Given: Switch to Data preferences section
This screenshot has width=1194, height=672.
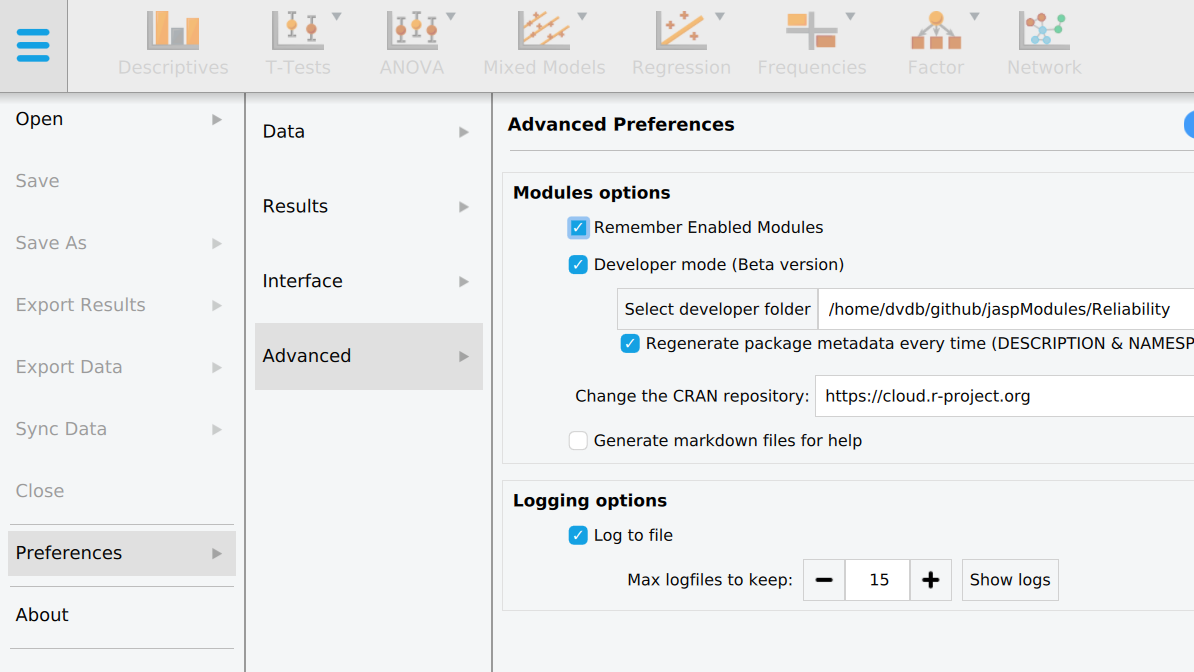Looking at the screenshot, I should pos(367,132).
